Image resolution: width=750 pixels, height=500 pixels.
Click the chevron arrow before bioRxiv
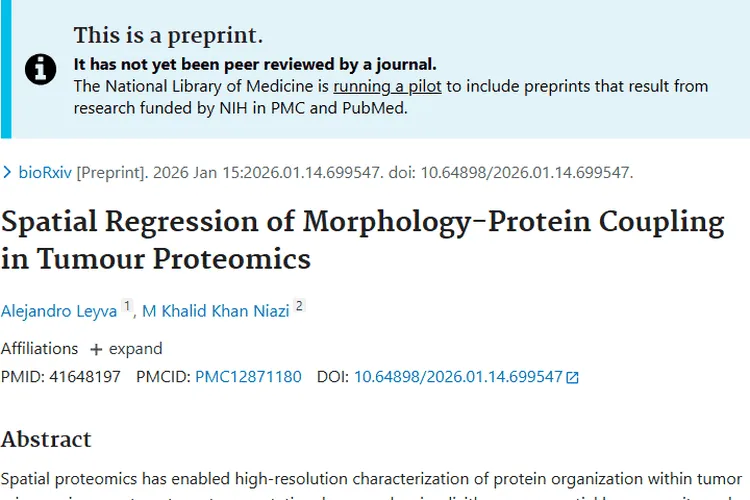(8, 172)
